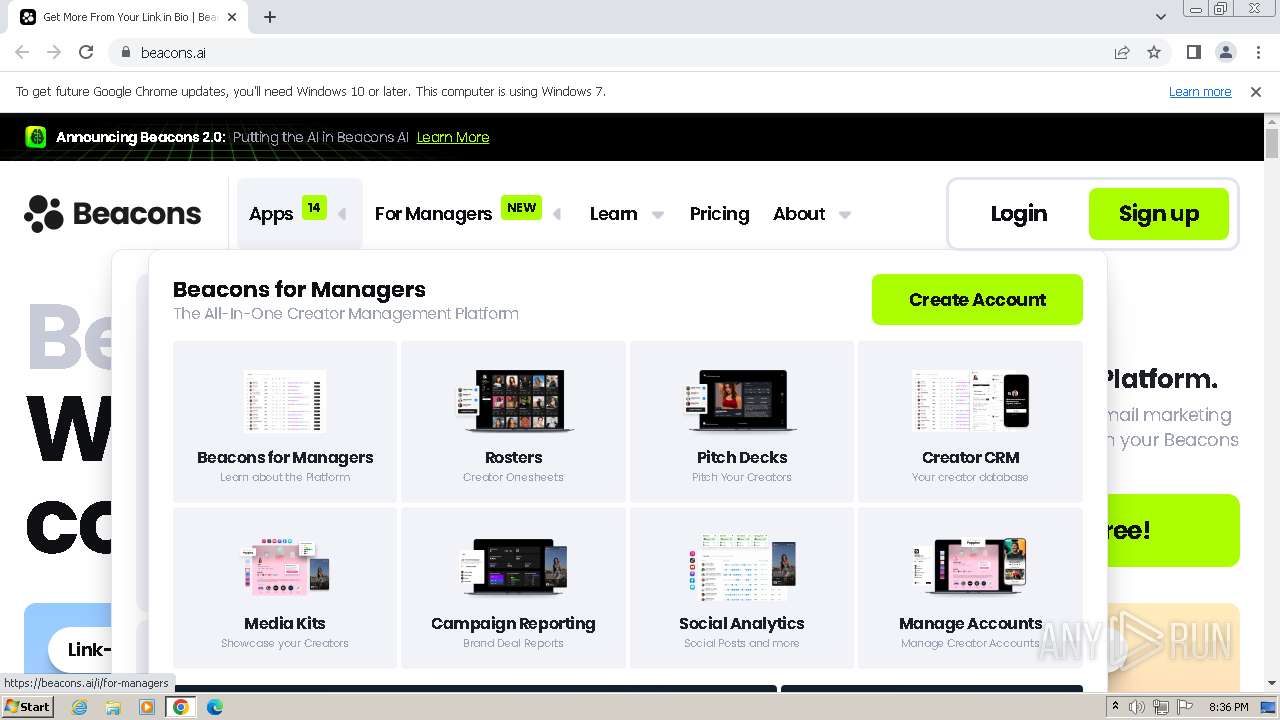This screenshot has height=720, width=1280.
Task: Reload the beacons.ai page
Action: coord(86,53)
